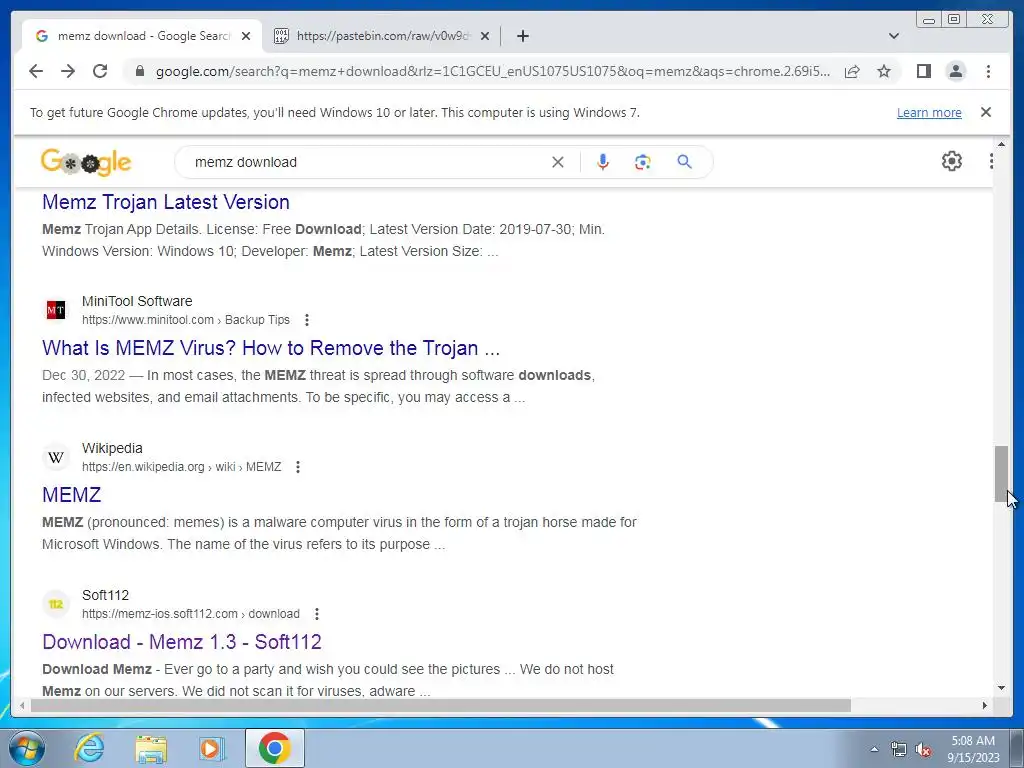Open Memz Trojan Latest Version result
This screenshot has height=768, width=1024.
(x=166, y=202)
